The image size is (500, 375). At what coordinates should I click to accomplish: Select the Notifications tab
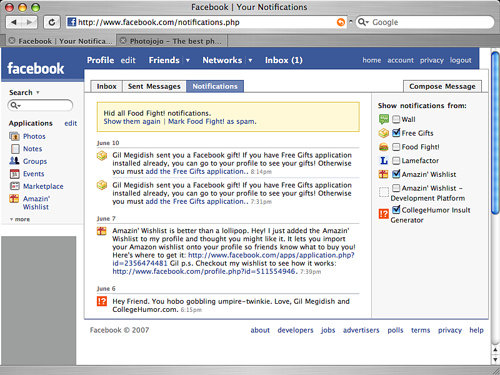(215, 86)
